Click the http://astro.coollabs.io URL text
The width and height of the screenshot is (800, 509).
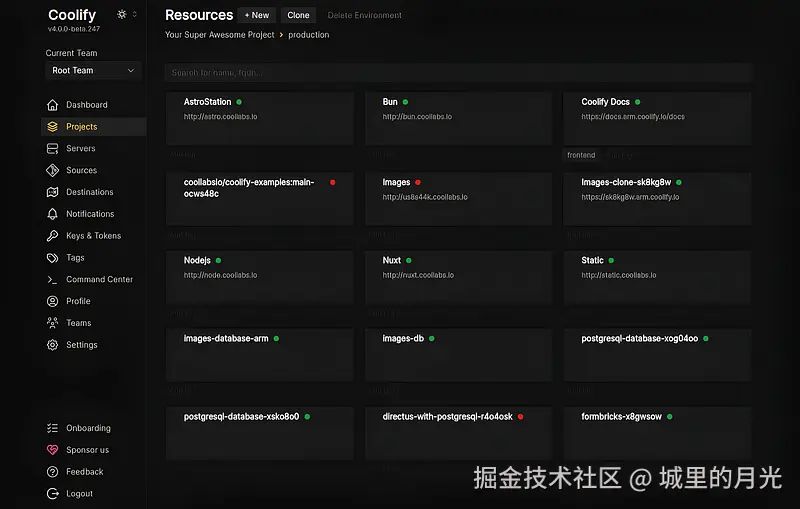tap(220, 117)
